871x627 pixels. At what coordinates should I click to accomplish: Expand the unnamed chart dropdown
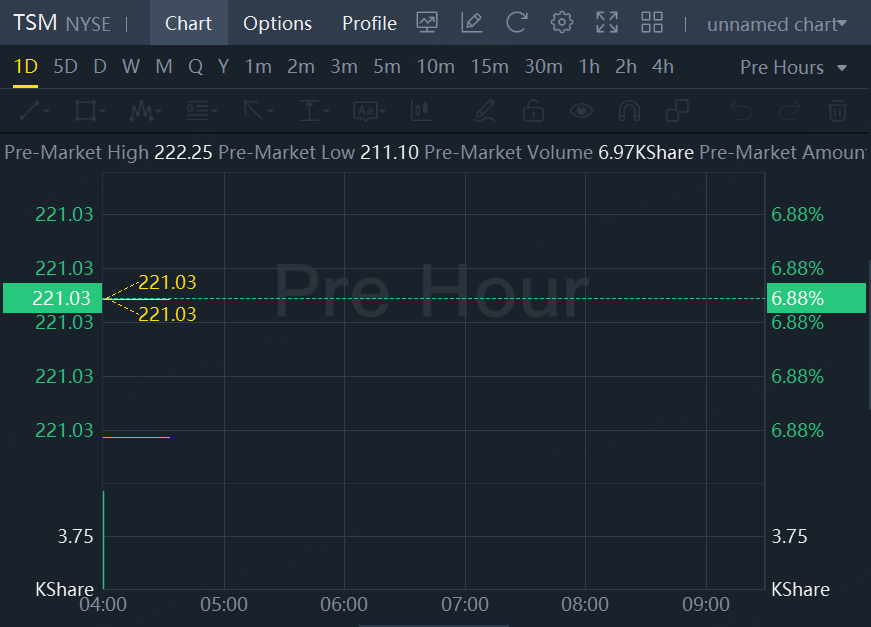pyautogui.click(x=776, y=23)
